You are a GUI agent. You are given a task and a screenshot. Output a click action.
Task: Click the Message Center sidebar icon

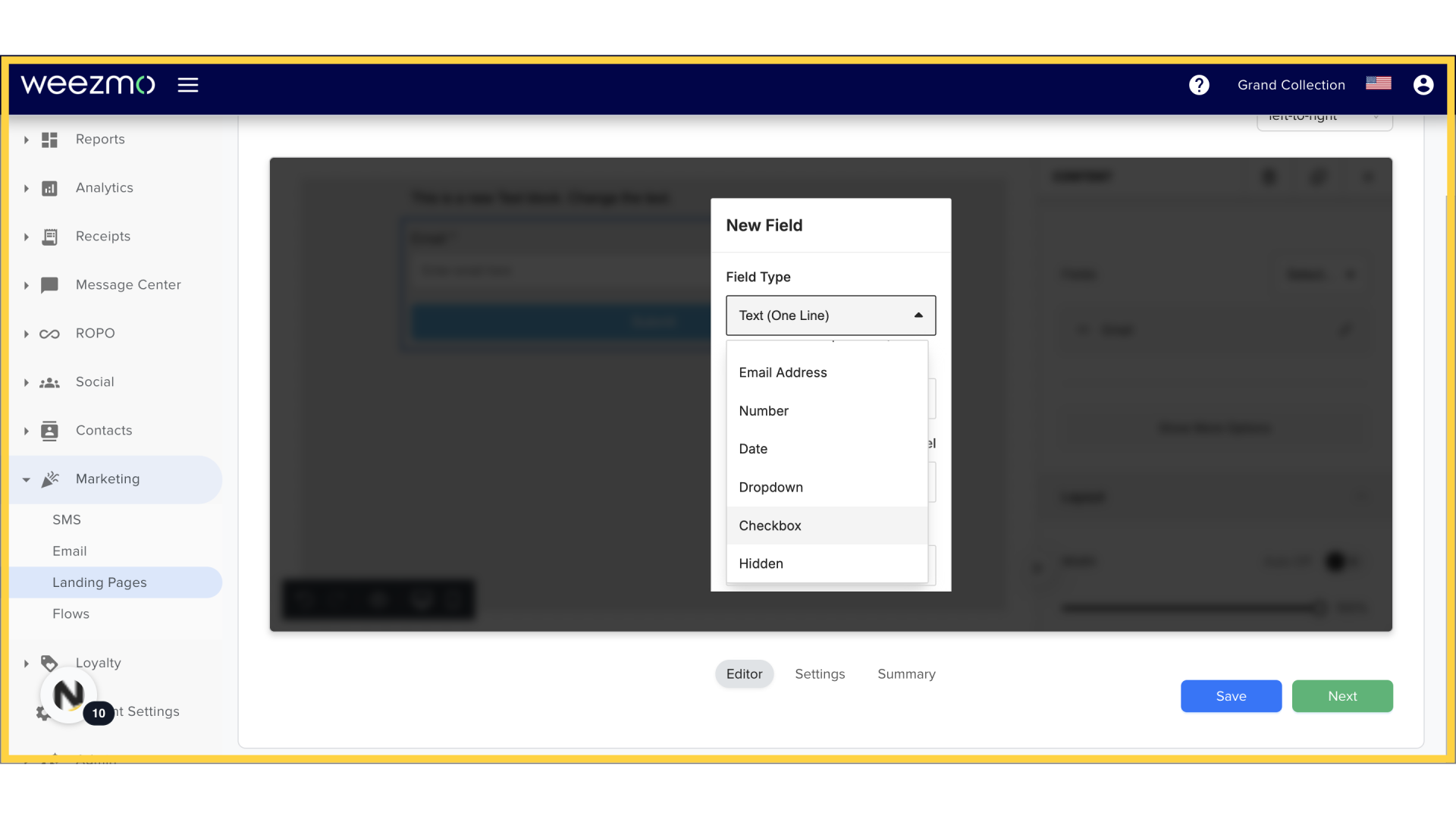49,284
